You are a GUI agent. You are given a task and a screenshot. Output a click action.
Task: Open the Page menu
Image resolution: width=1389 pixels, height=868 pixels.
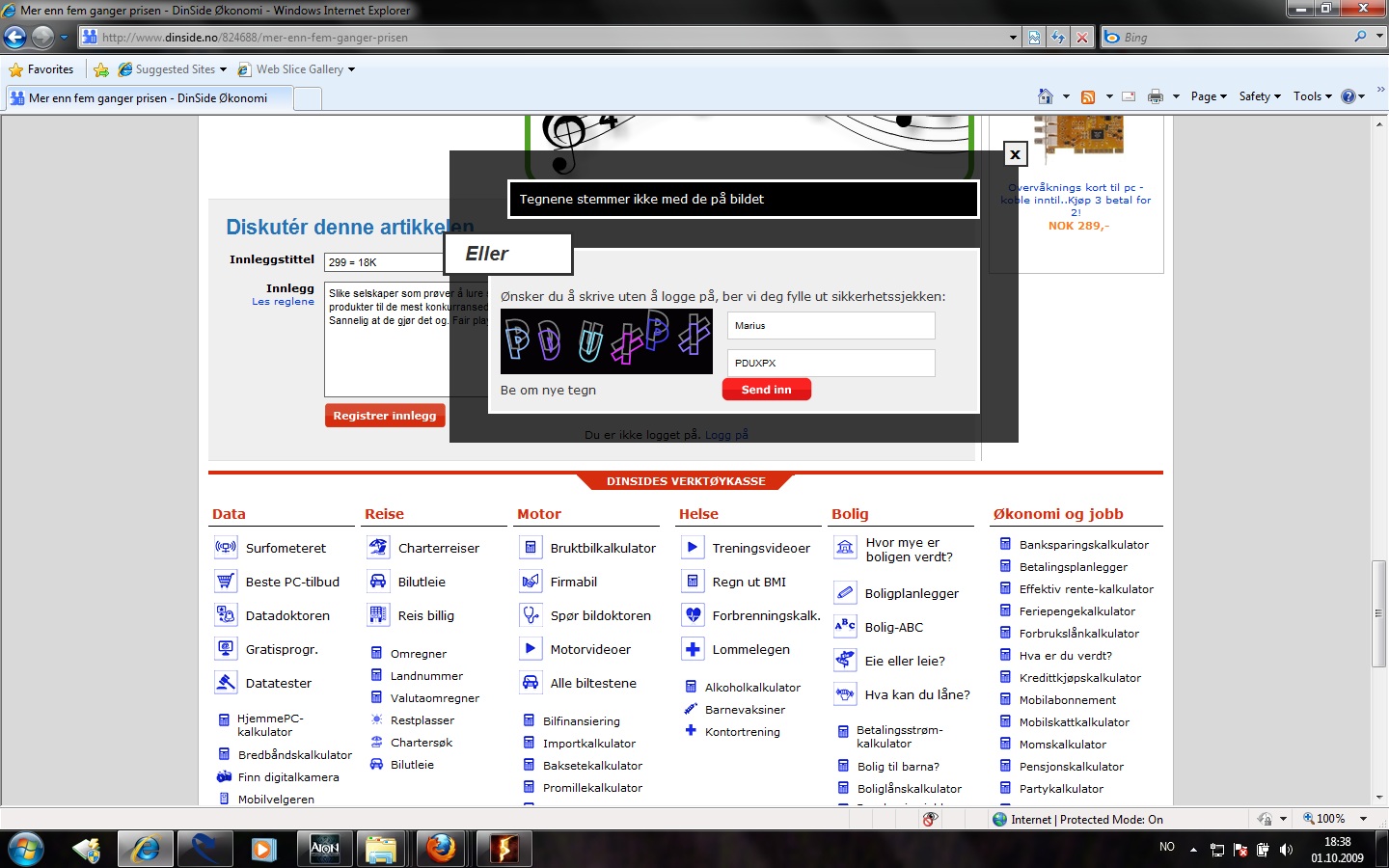coord(1209,96)
